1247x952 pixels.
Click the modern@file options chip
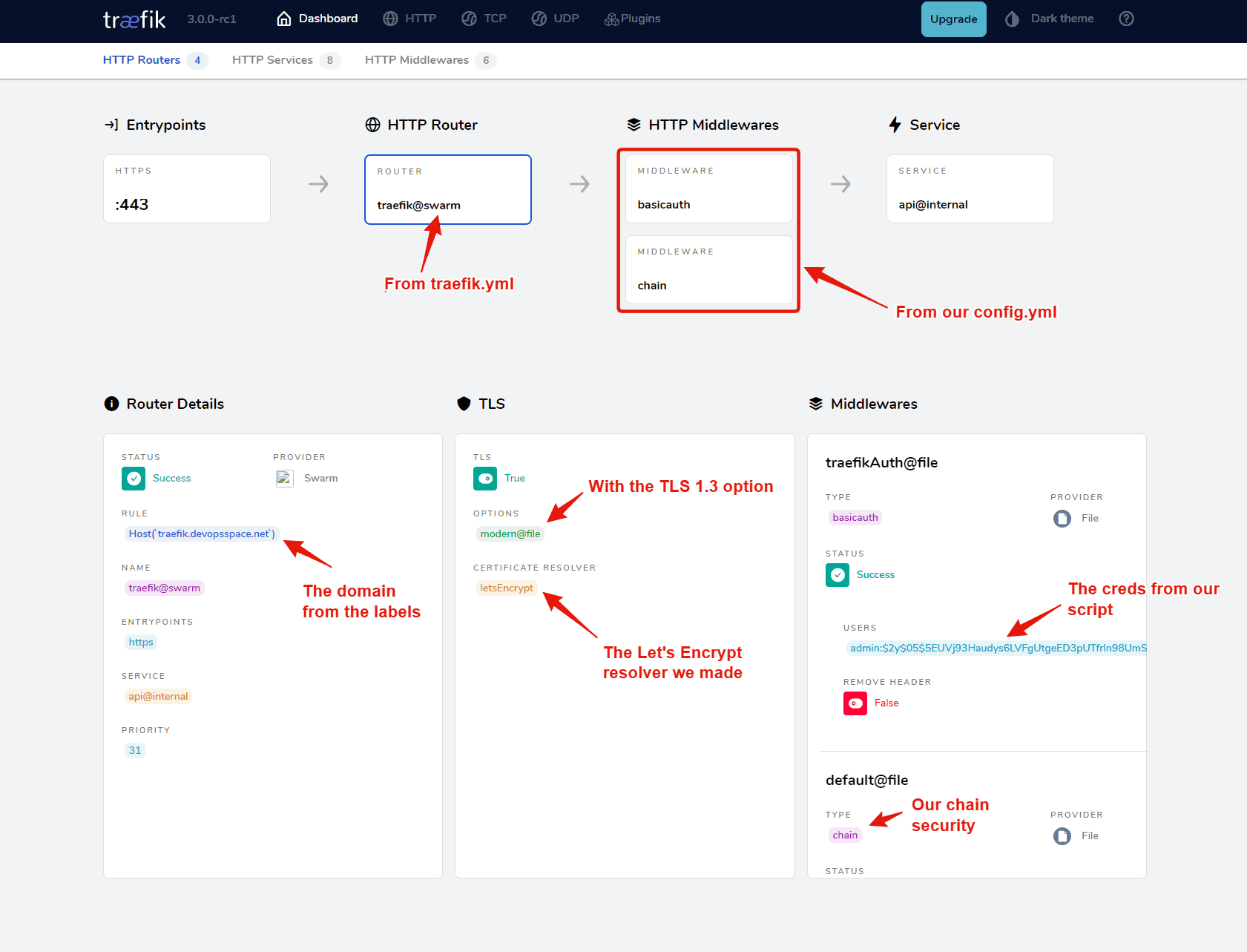pos(510,534)
